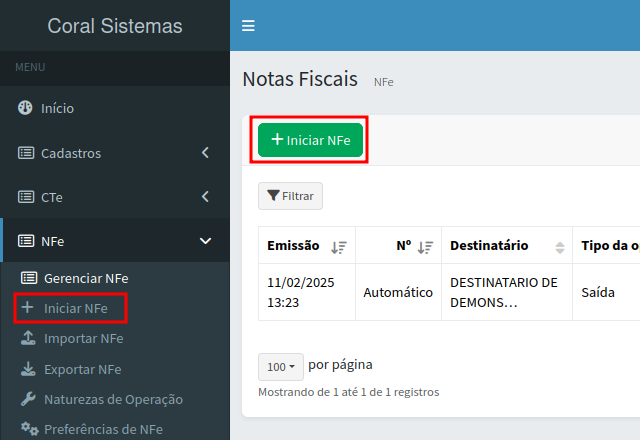This screenshot has width=640, height=440.
Task: Sort table by Emissão column
Action: click(339, 246)
